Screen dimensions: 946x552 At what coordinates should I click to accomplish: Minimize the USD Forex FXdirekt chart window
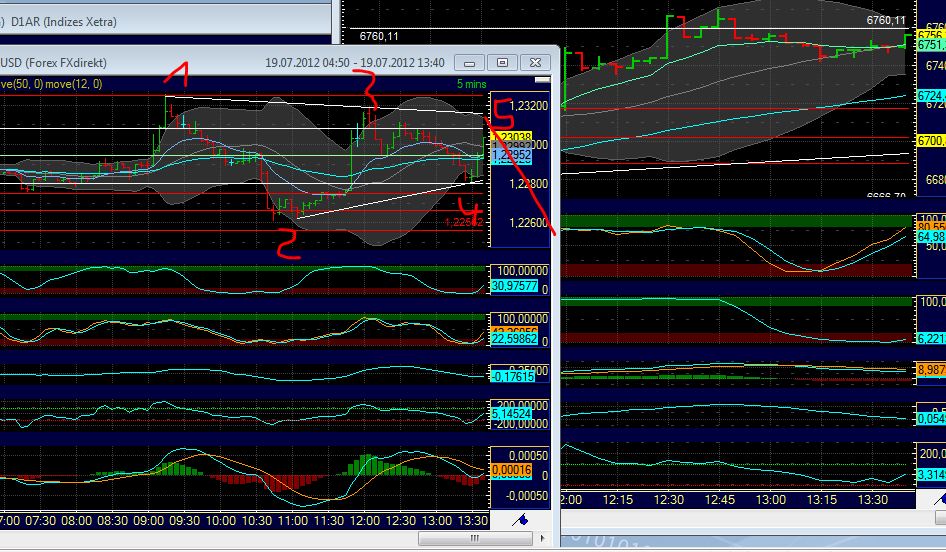click(x=469, y=62)
